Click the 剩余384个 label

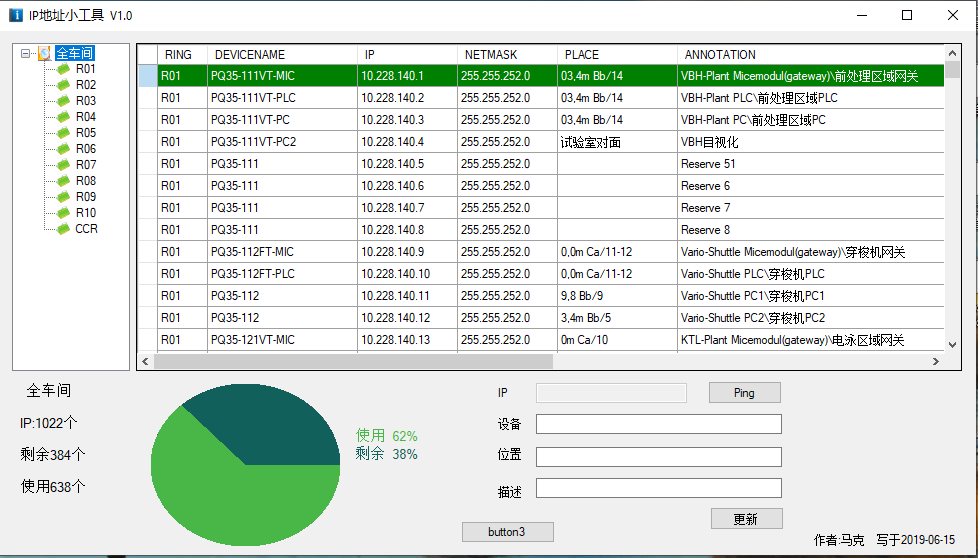point(52,455)
